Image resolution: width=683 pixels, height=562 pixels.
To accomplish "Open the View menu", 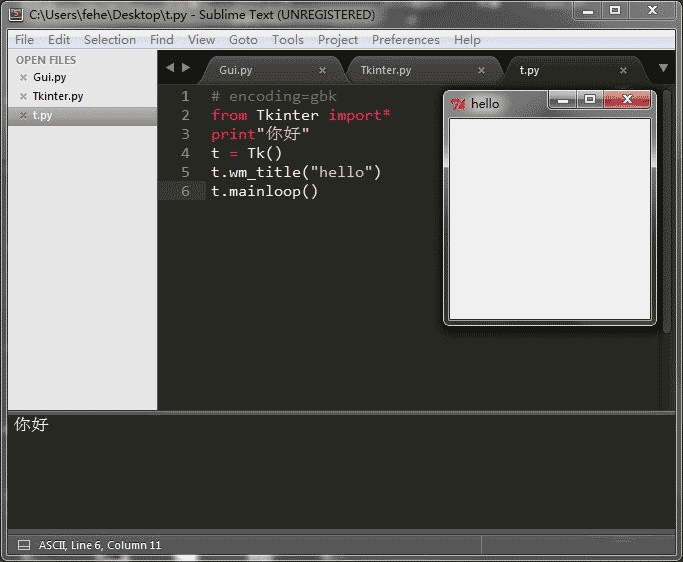I will 201,40.
